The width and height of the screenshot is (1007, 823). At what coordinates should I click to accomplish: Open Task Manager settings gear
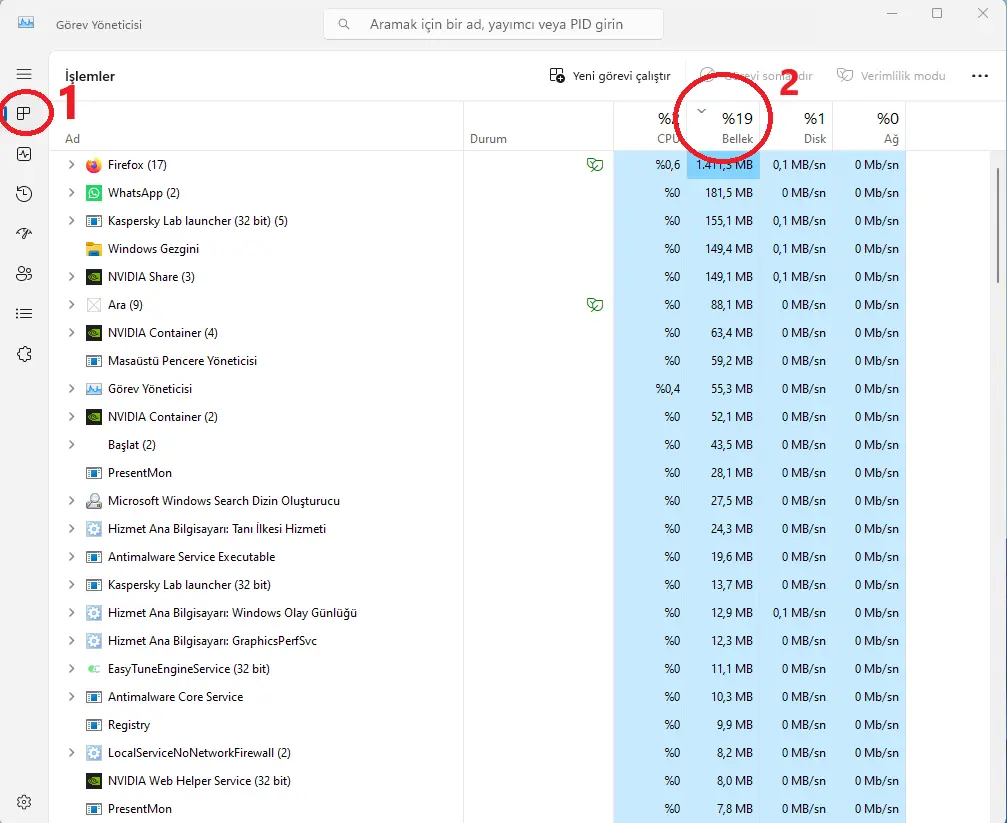(24, 802)
